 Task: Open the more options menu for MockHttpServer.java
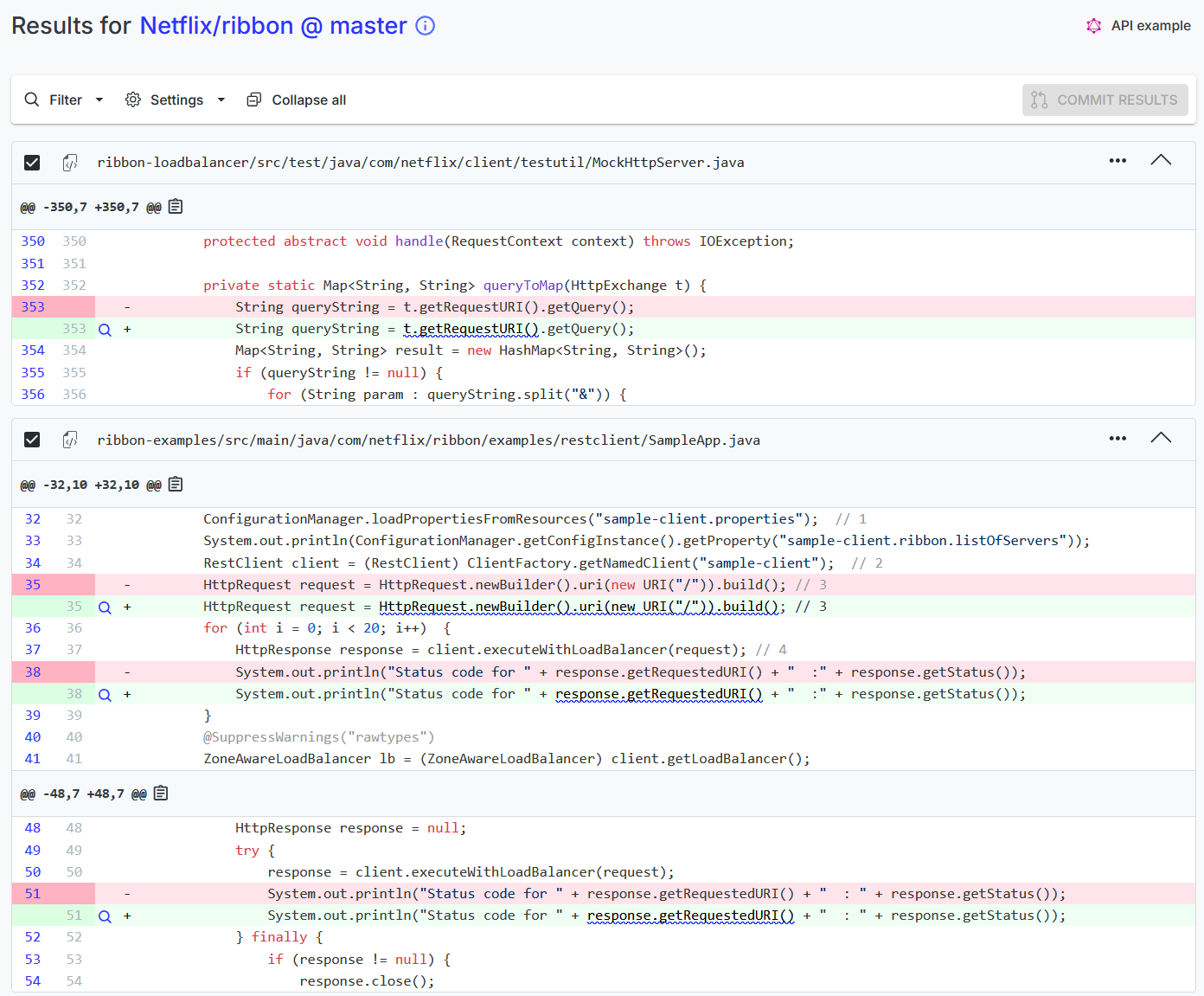pyautogui.click(x=1118, y=161)
